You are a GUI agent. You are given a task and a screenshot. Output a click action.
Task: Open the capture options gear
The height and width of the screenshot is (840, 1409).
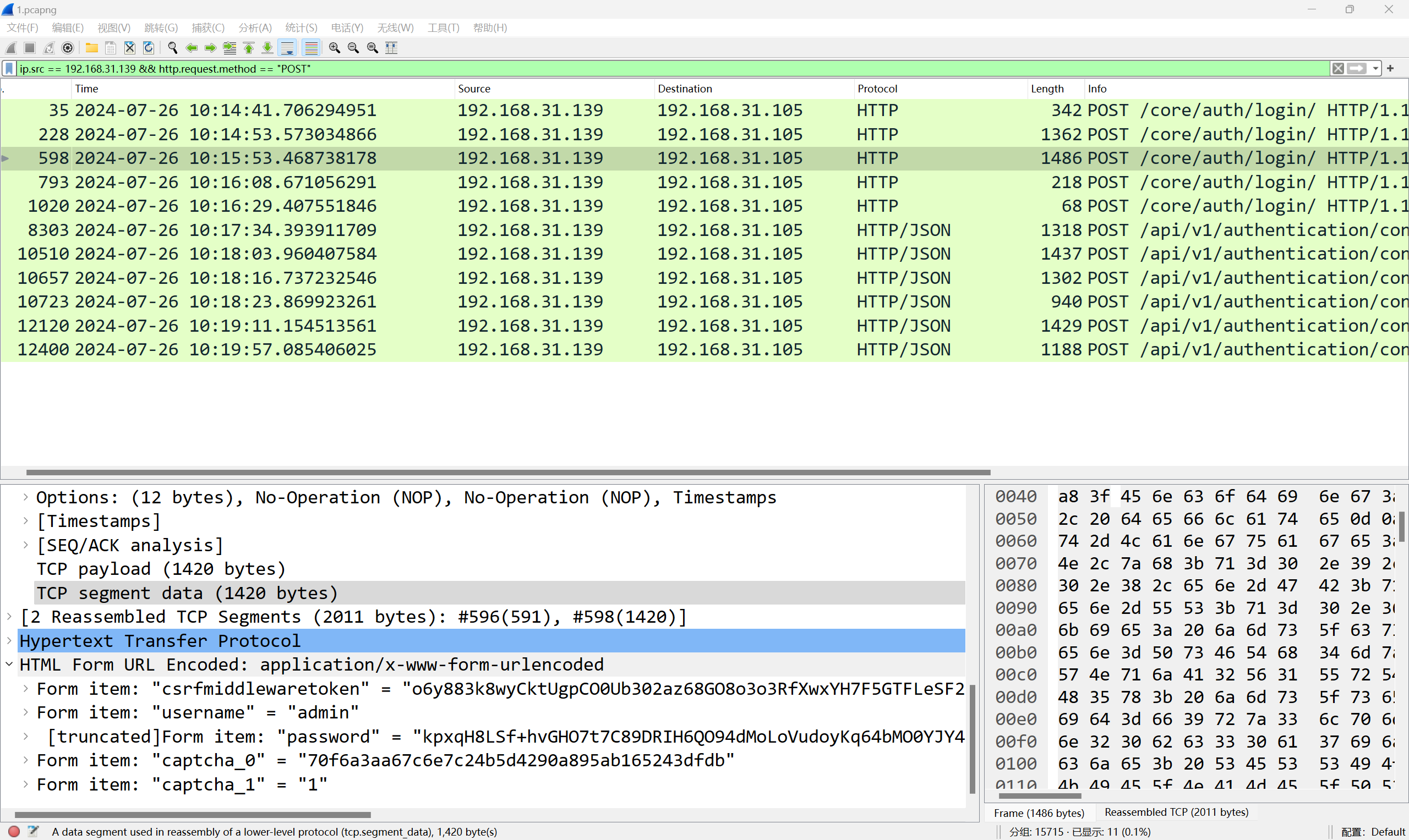(68, 48)
